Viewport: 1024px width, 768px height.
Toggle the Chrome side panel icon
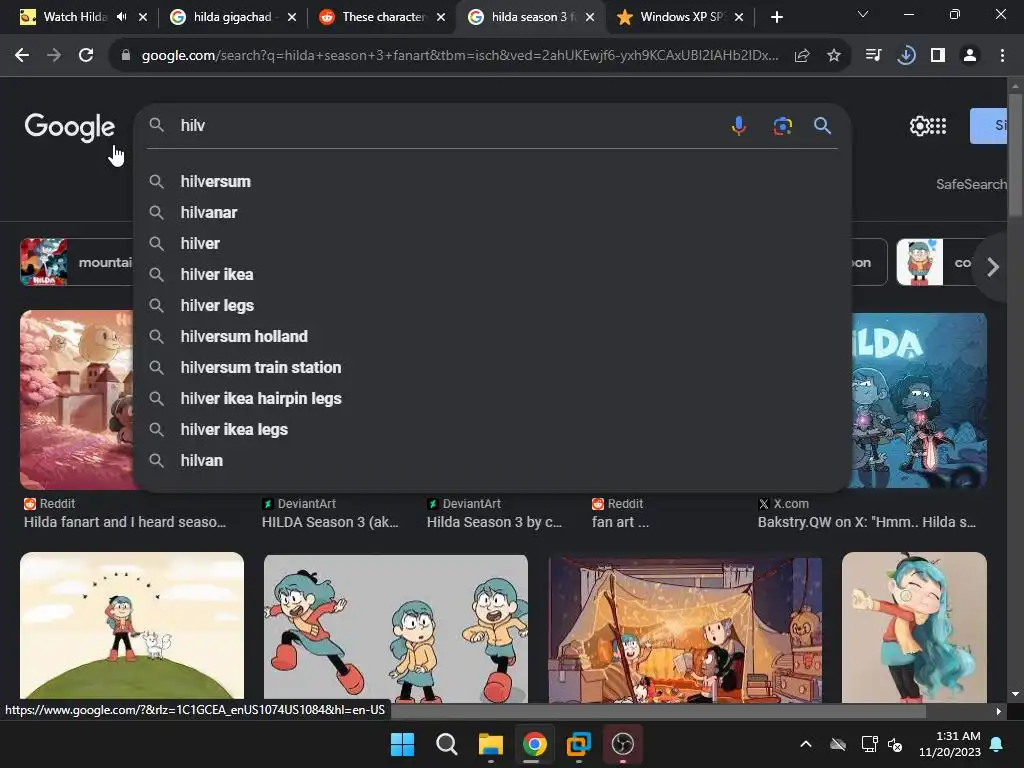(x=938, y=56)
